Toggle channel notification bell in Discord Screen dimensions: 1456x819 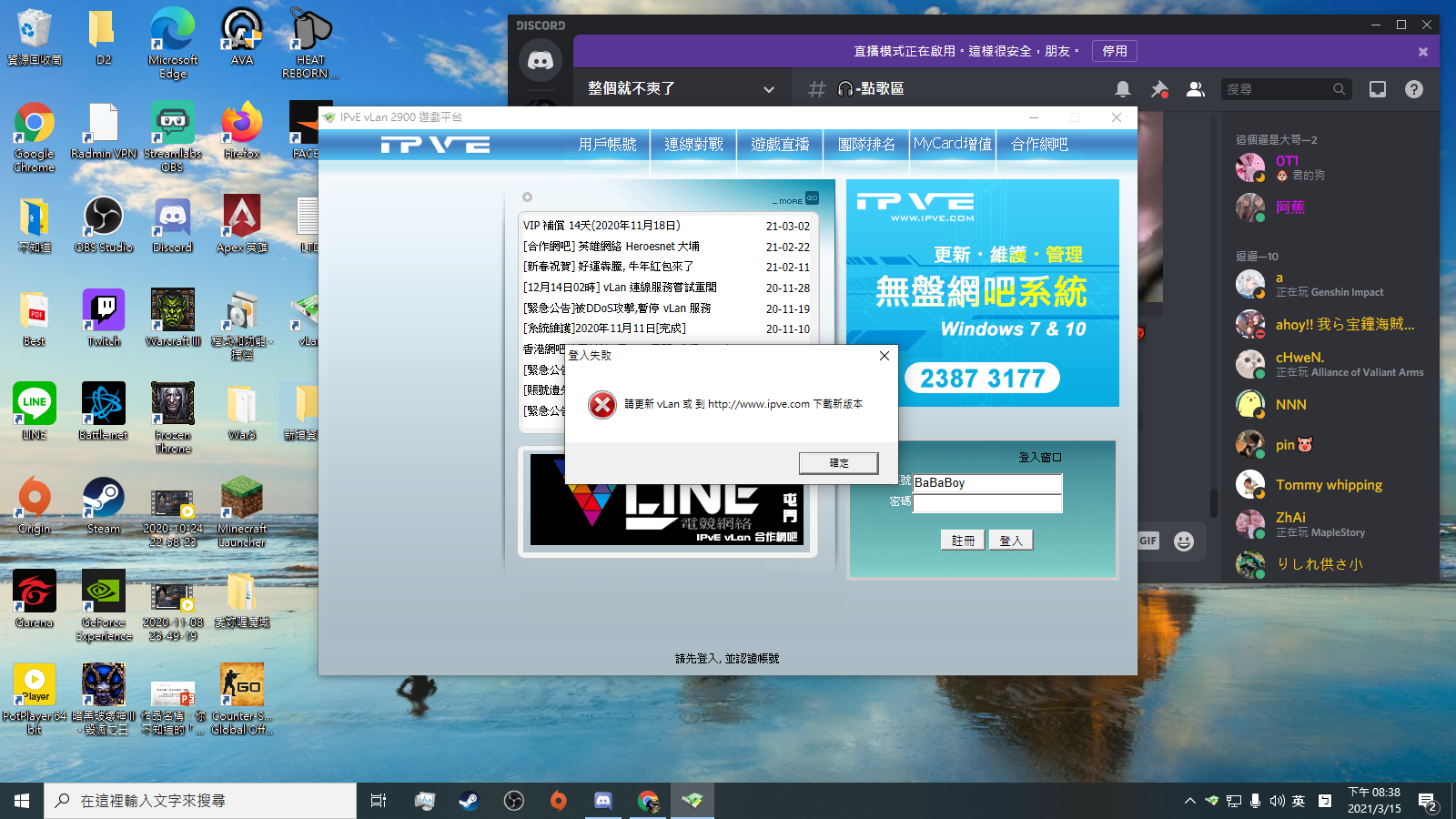[1123, 89]
